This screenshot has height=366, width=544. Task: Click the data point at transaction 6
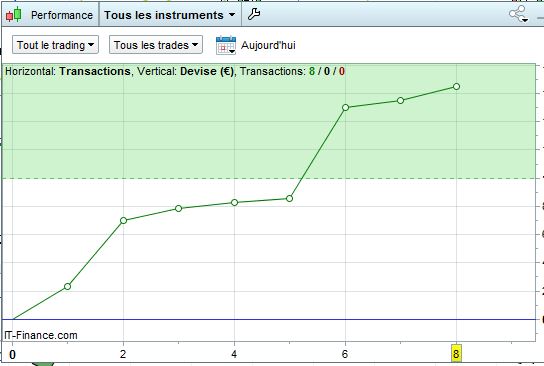(x=346, y=108)
